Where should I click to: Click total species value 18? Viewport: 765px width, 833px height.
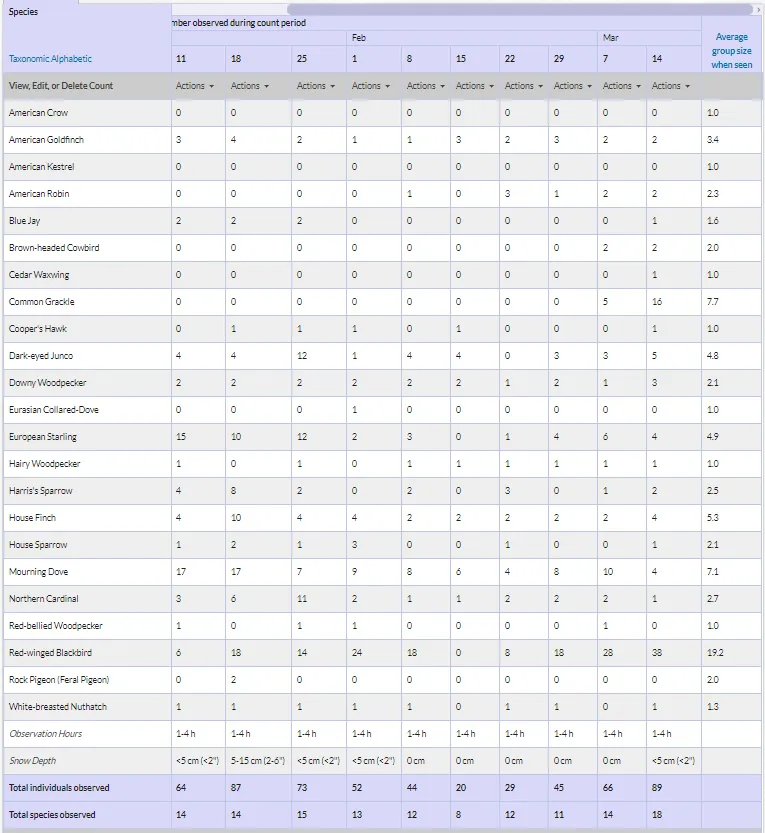657,815
